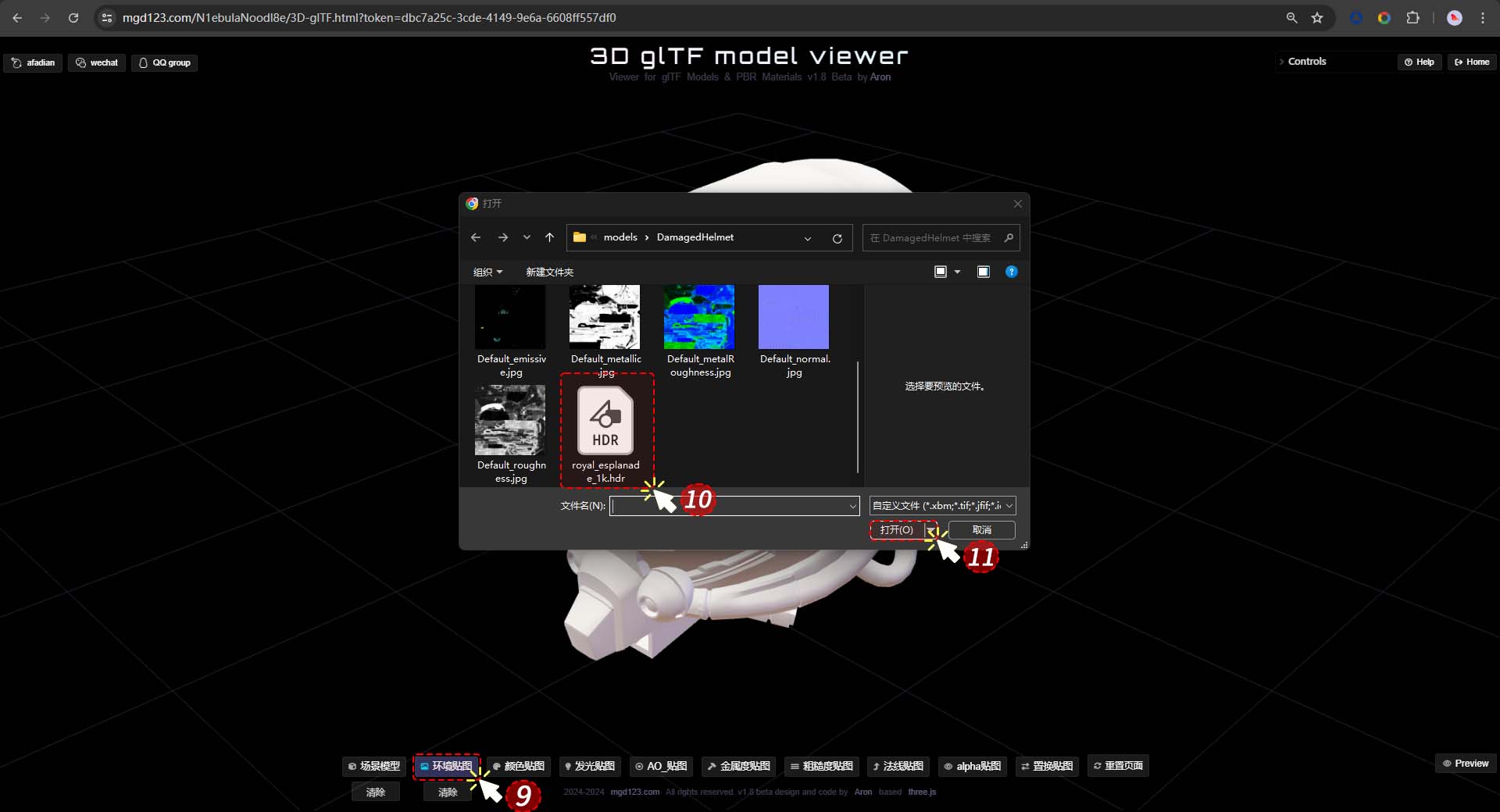Bookmark this page with star icon
This screenshot has height=812, width=1500.
1317,18
